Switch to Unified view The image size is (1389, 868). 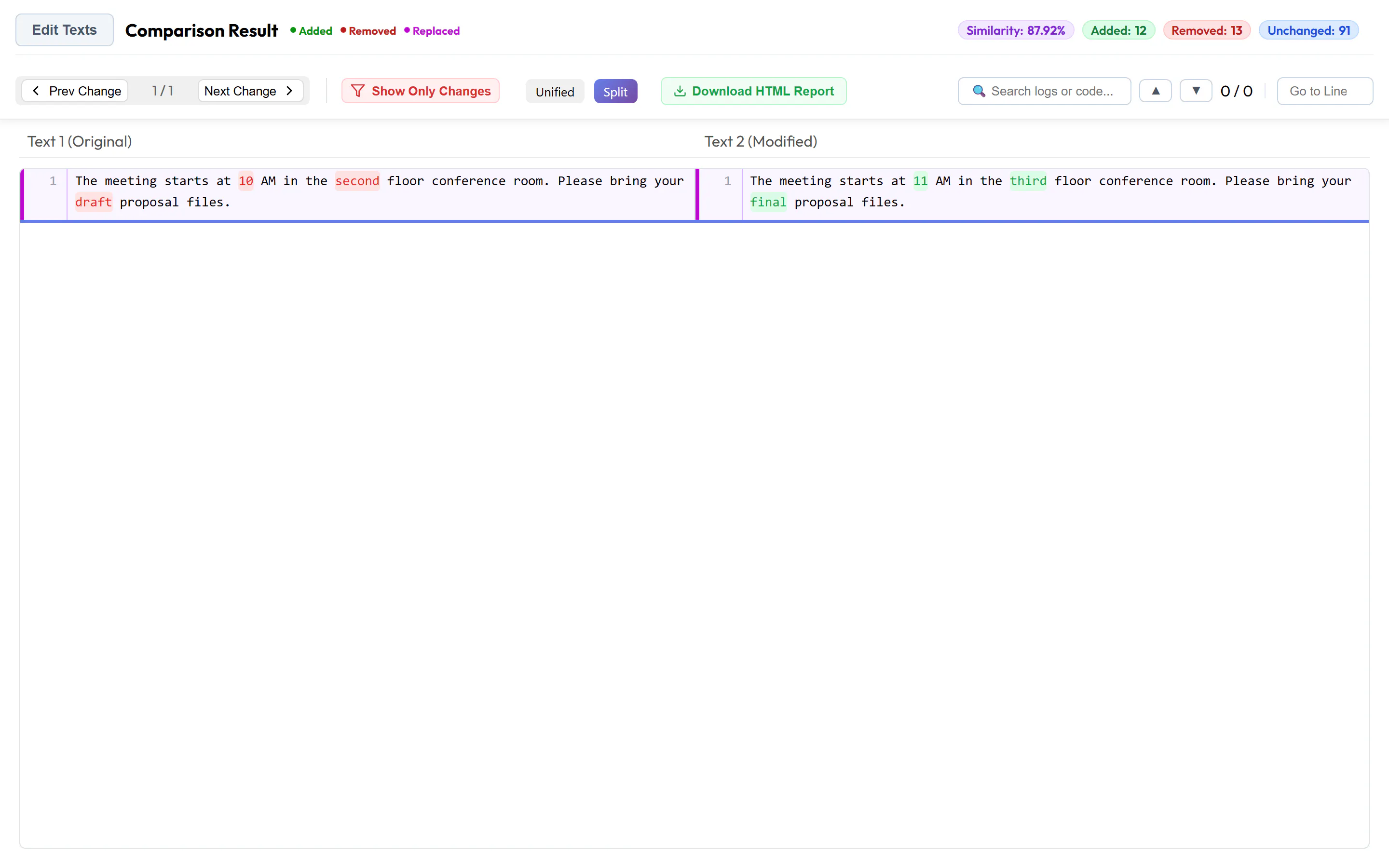coord(555,91)
